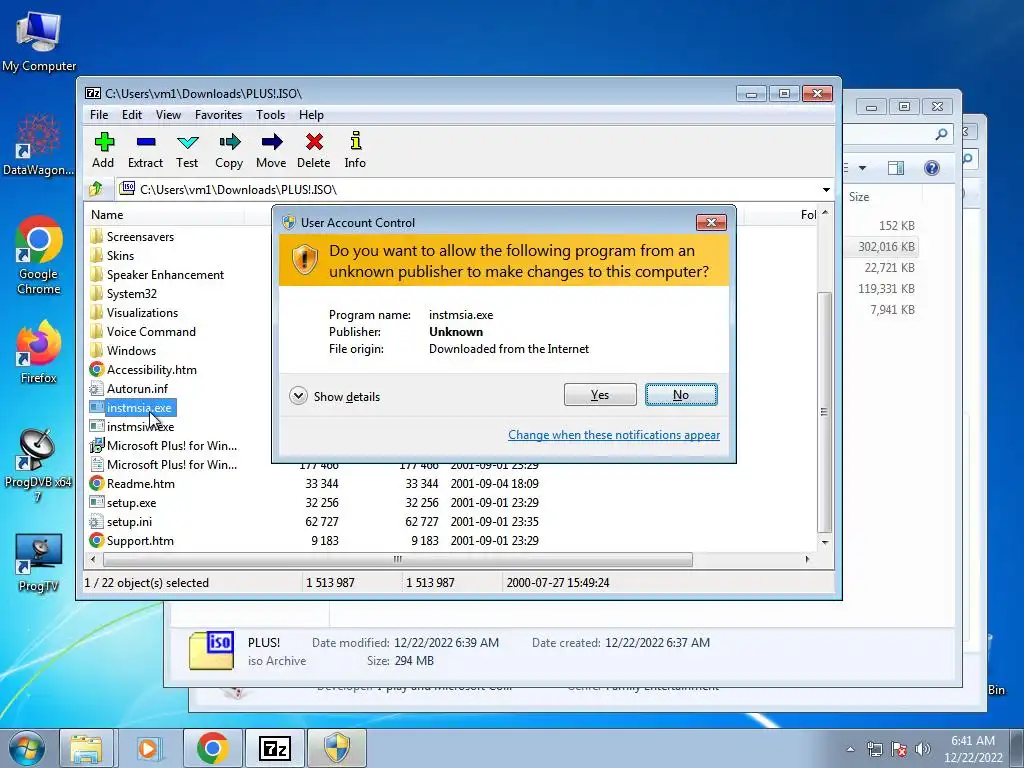
Task: Click the horizontal scrollbar in the 7-Zip file list
Action: click(x=397, y=559)
